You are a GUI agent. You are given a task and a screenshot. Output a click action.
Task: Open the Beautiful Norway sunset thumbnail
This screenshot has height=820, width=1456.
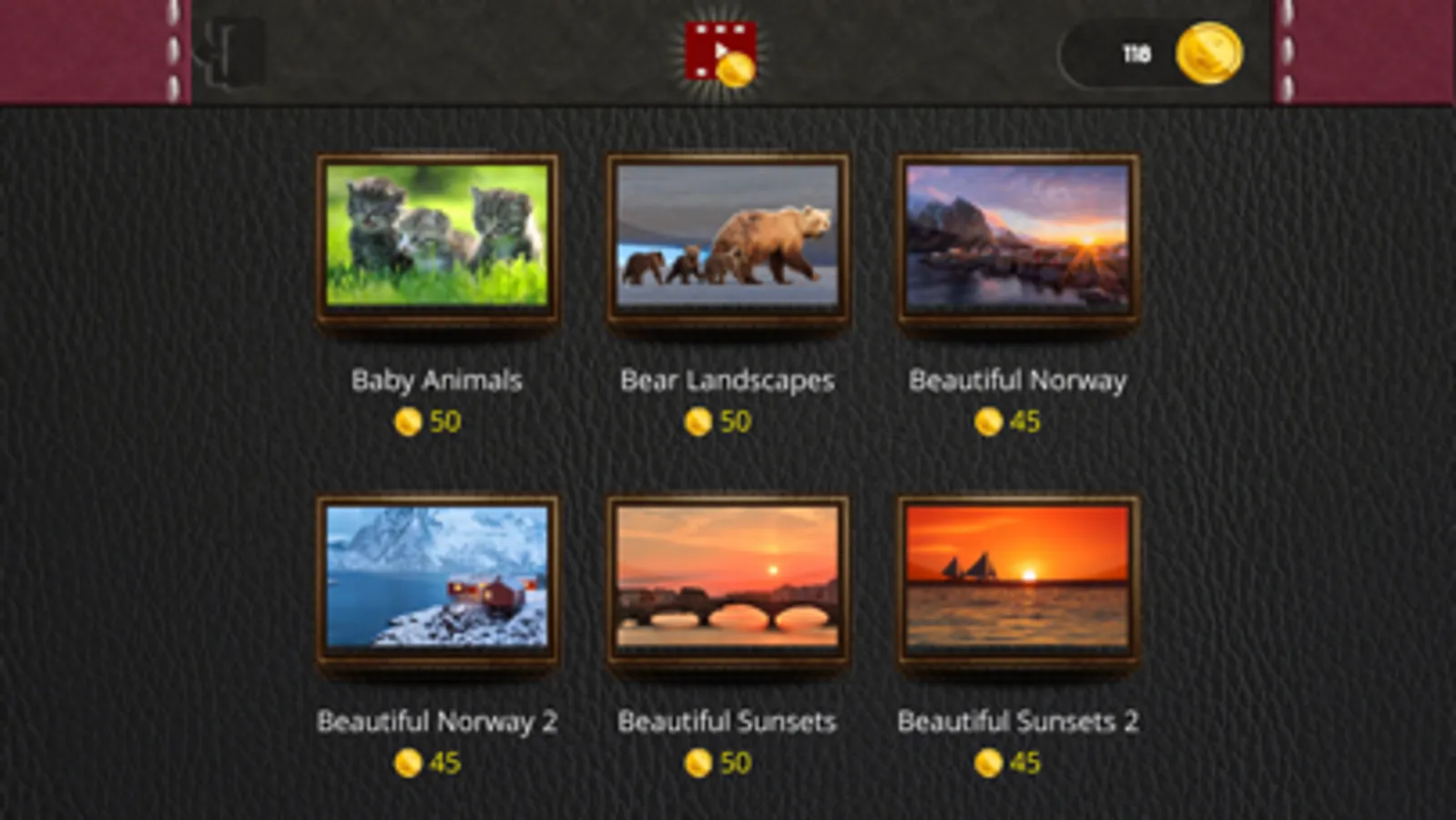[x=1018, y=239]
